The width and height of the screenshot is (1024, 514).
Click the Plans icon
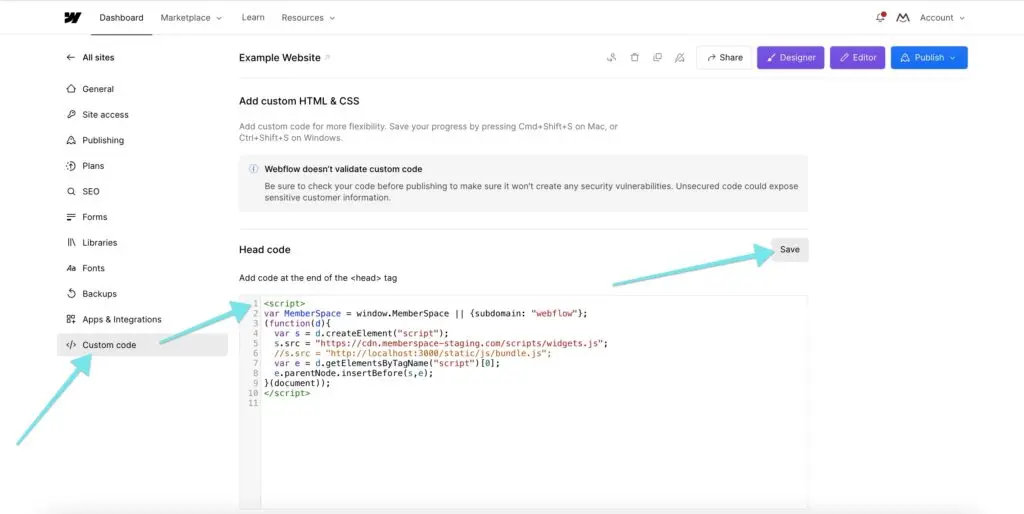71,166
